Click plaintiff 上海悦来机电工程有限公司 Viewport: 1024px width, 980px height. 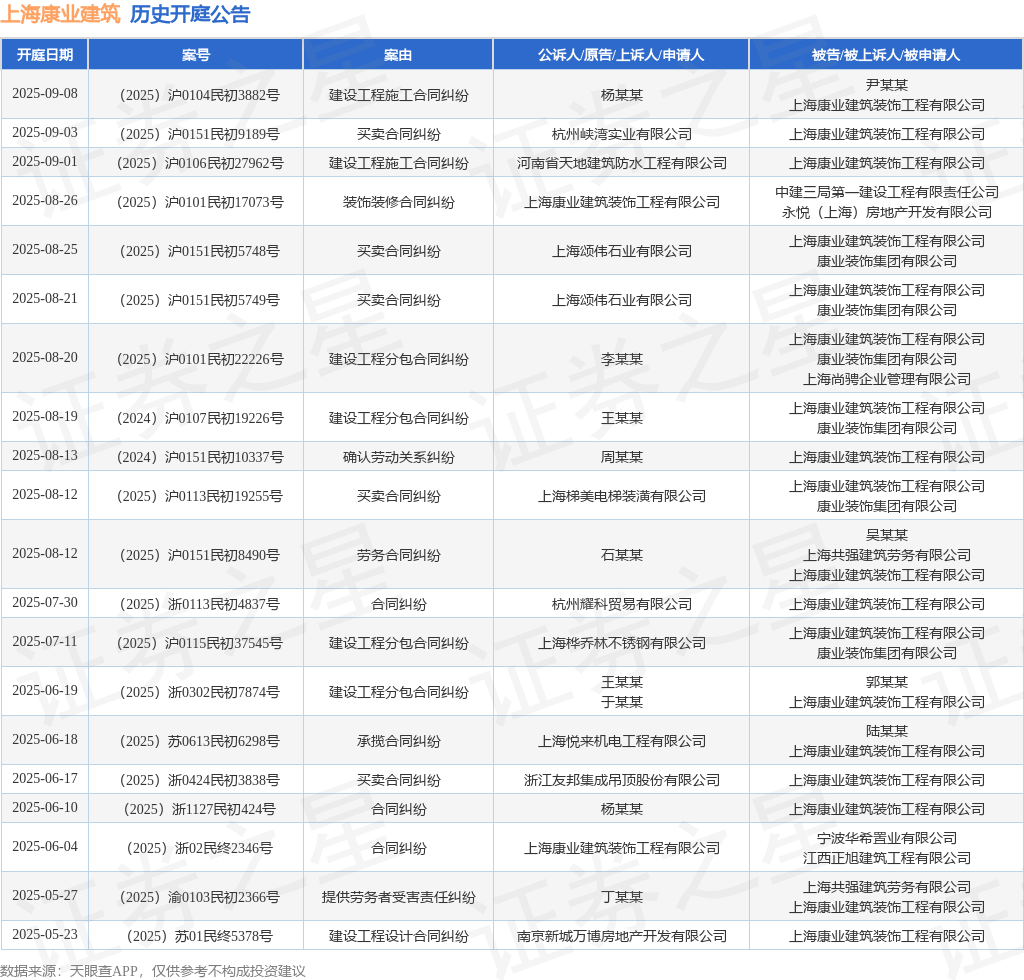tap(622, 741)
